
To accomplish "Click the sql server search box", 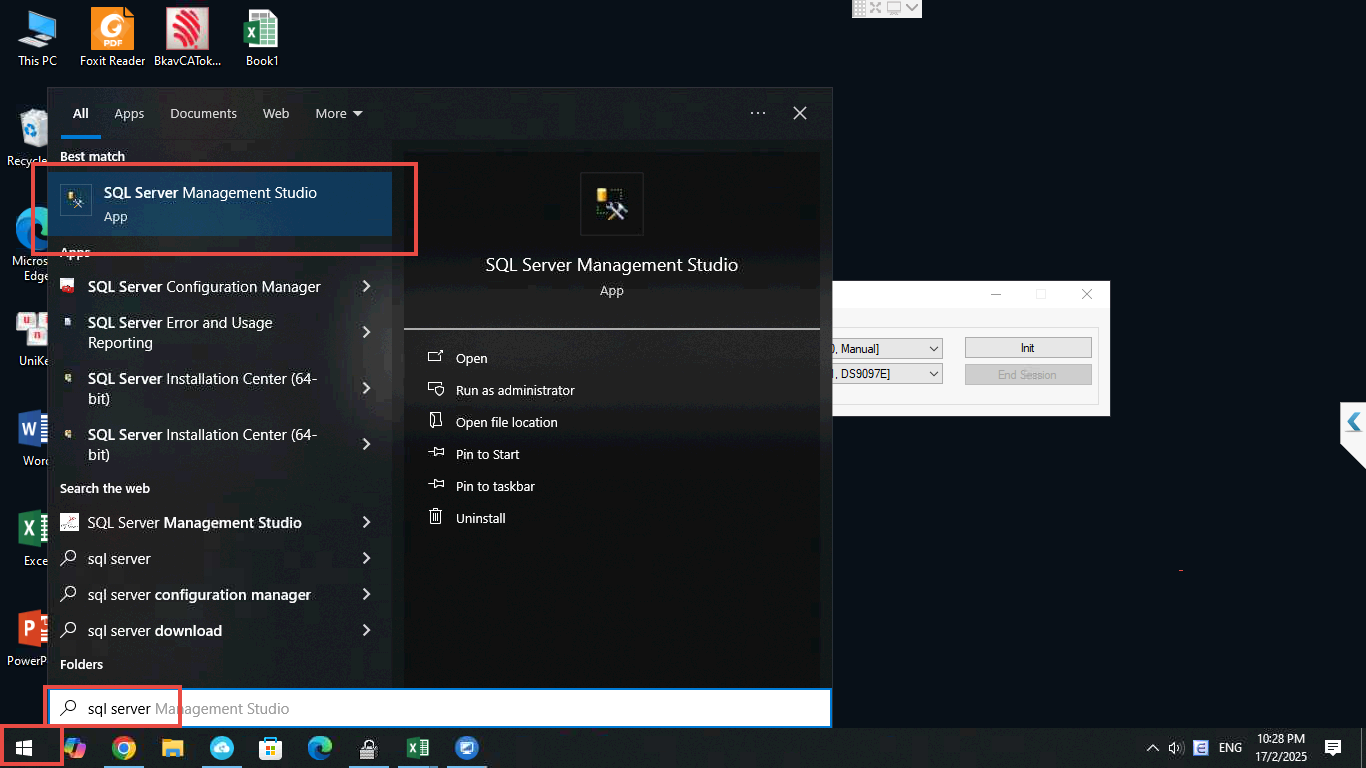I will 440,709.
